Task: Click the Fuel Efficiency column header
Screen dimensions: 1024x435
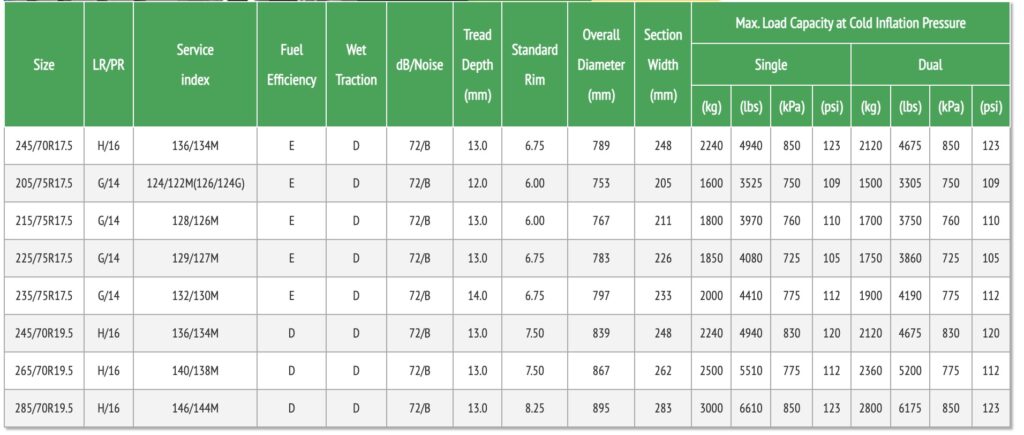Action: pyautogui.click(x=291, y=65)
